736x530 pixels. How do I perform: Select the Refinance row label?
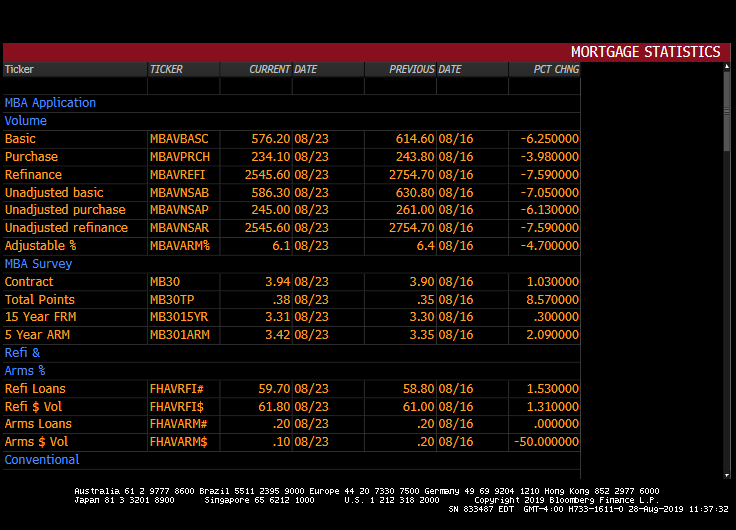33,175
